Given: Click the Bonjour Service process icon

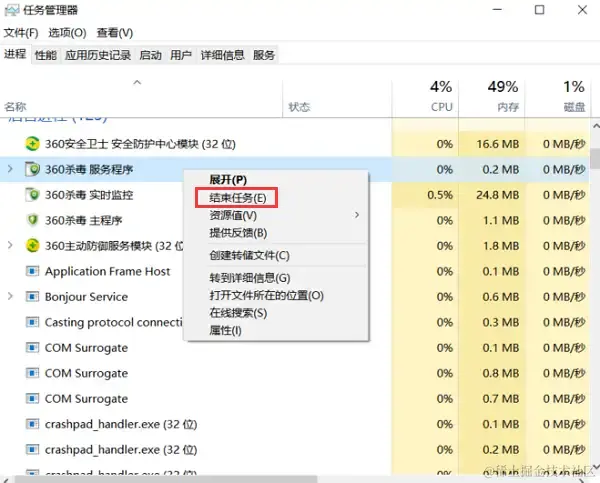Looking at the screenshot, I should (x=32, y=297).
